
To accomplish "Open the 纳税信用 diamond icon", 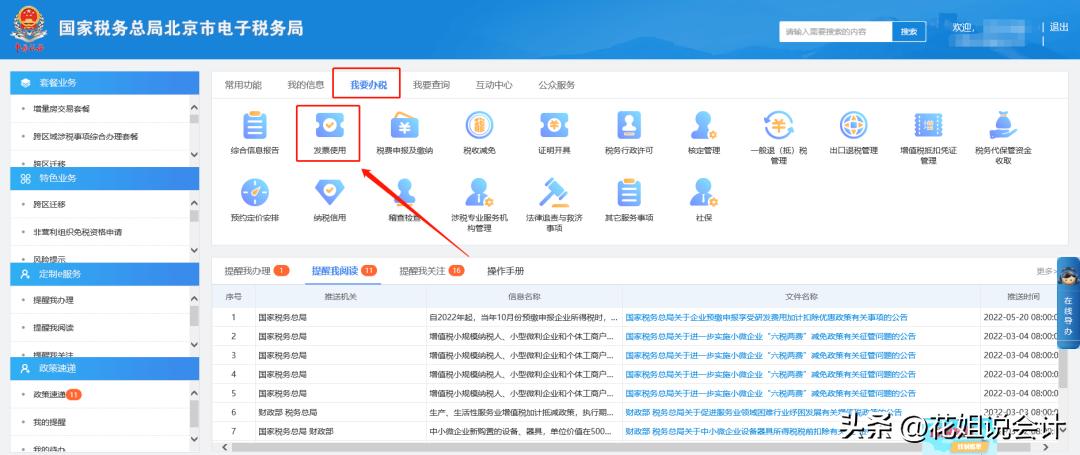I will (x=329, y=193).
